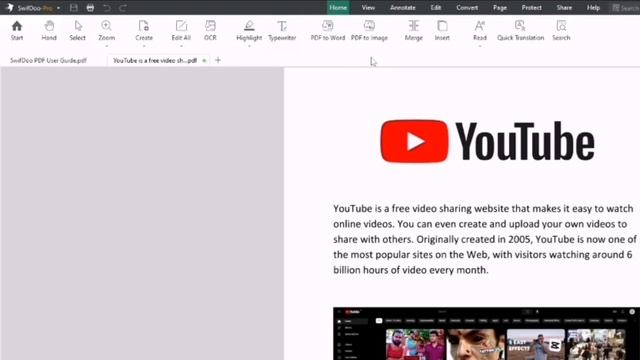
Task: Open the Annotate ribbon tab
Action: pos(402,7)
